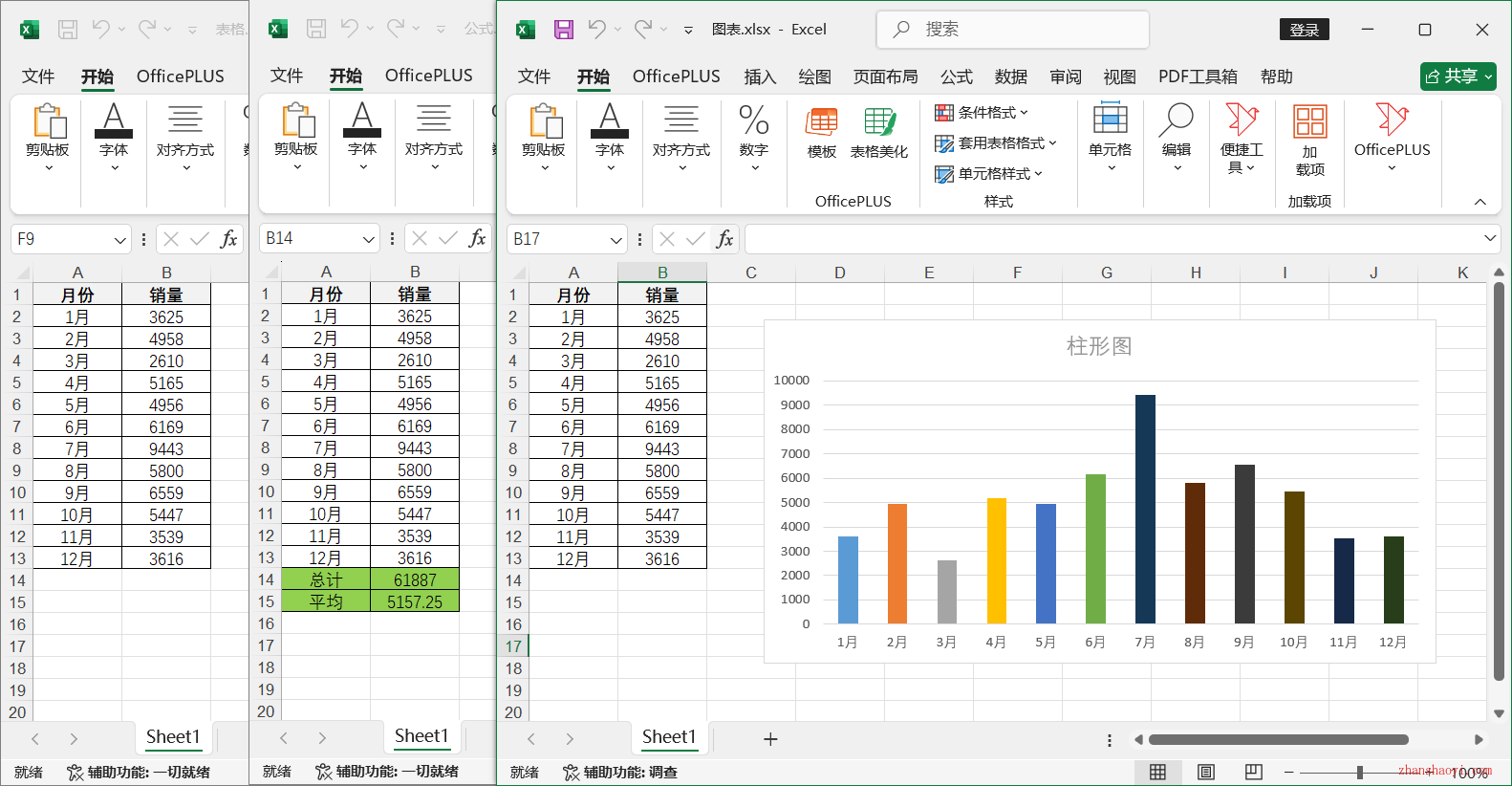
Task: Select the chart title 柱形图
Action: (x=1099, y=346)
